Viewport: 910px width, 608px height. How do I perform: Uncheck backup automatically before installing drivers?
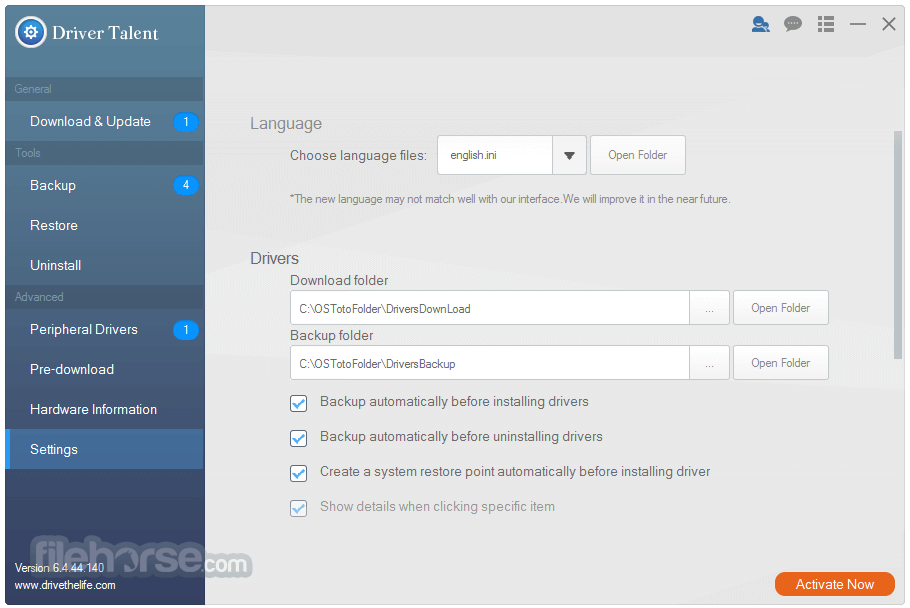pyautogui.click(x=298, y=403)
